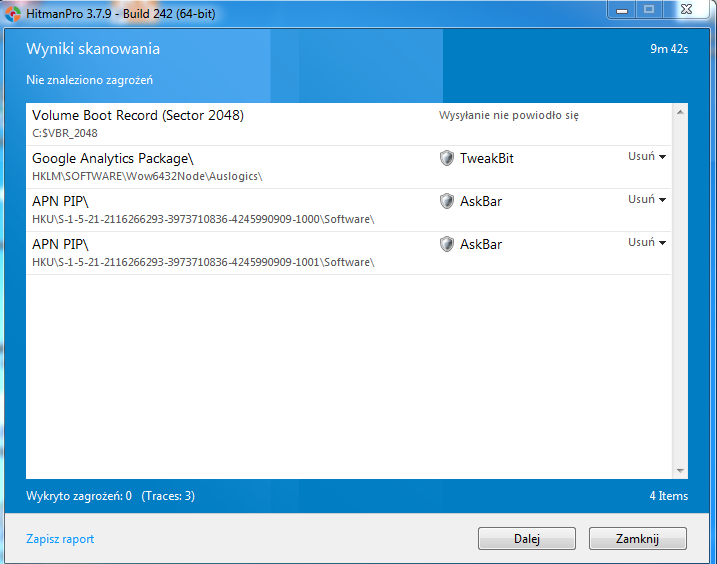The width and height of the screenshot is (717, 564).
Task: Click the Zamknij button
Action: (x=637, y=538)
